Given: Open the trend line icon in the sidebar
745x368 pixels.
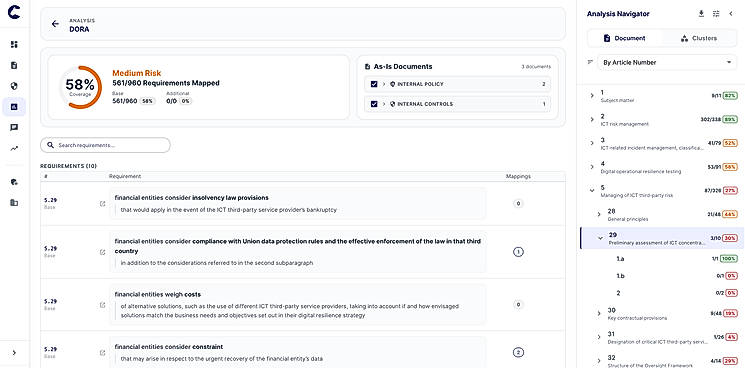Looking at the screenshot, I should click(14, 149).
